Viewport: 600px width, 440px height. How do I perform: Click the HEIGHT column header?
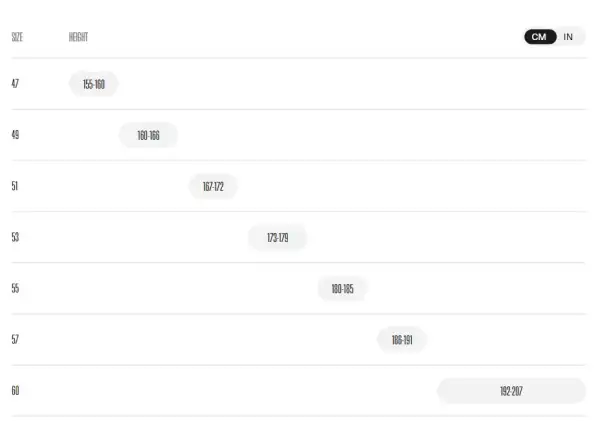click(x=78, y=37)
